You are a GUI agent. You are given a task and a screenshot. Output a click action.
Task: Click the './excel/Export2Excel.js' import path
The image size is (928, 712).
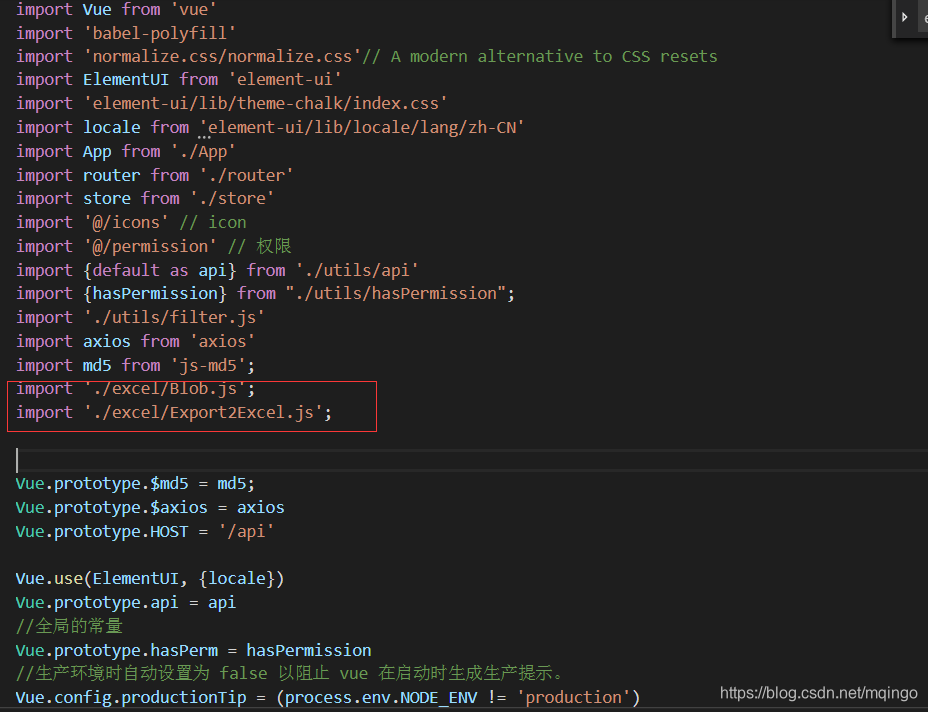[202, 413]
